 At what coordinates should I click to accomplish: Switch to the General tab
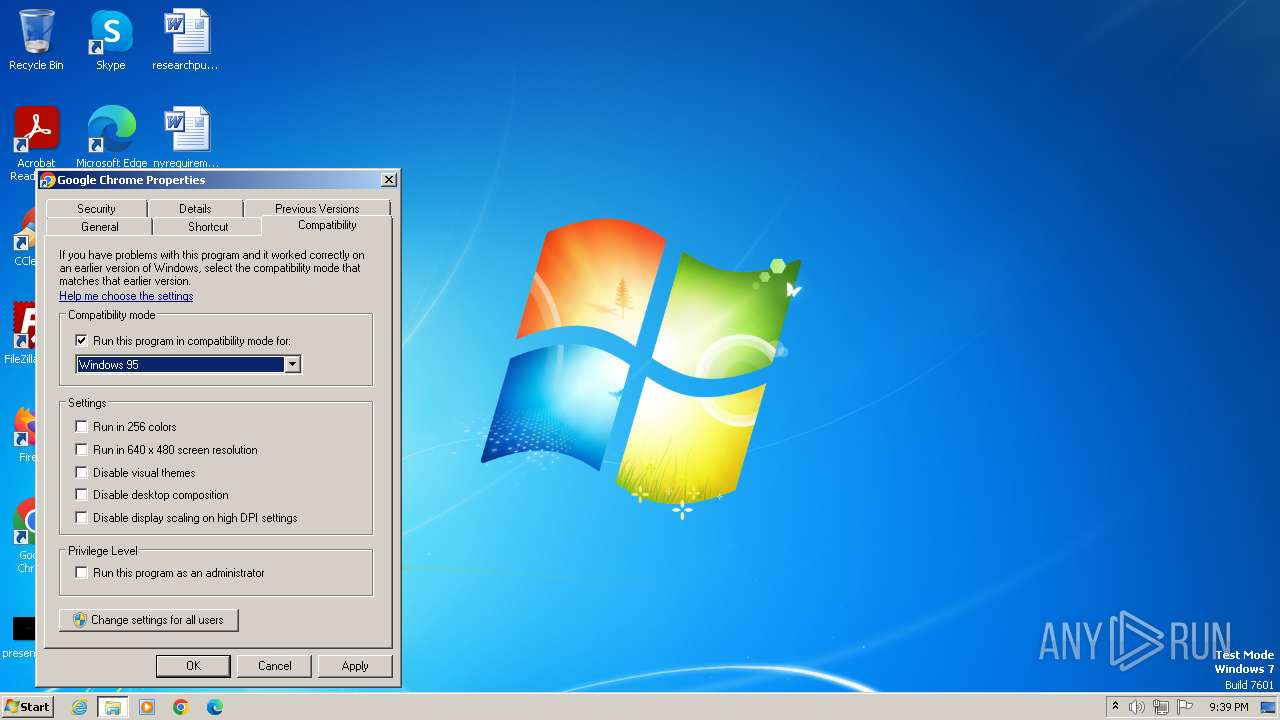point(99,227)
